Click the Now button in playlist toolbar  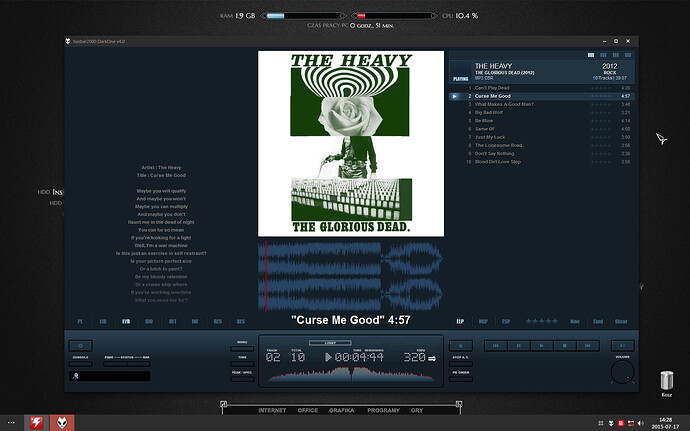pos(575,321)
